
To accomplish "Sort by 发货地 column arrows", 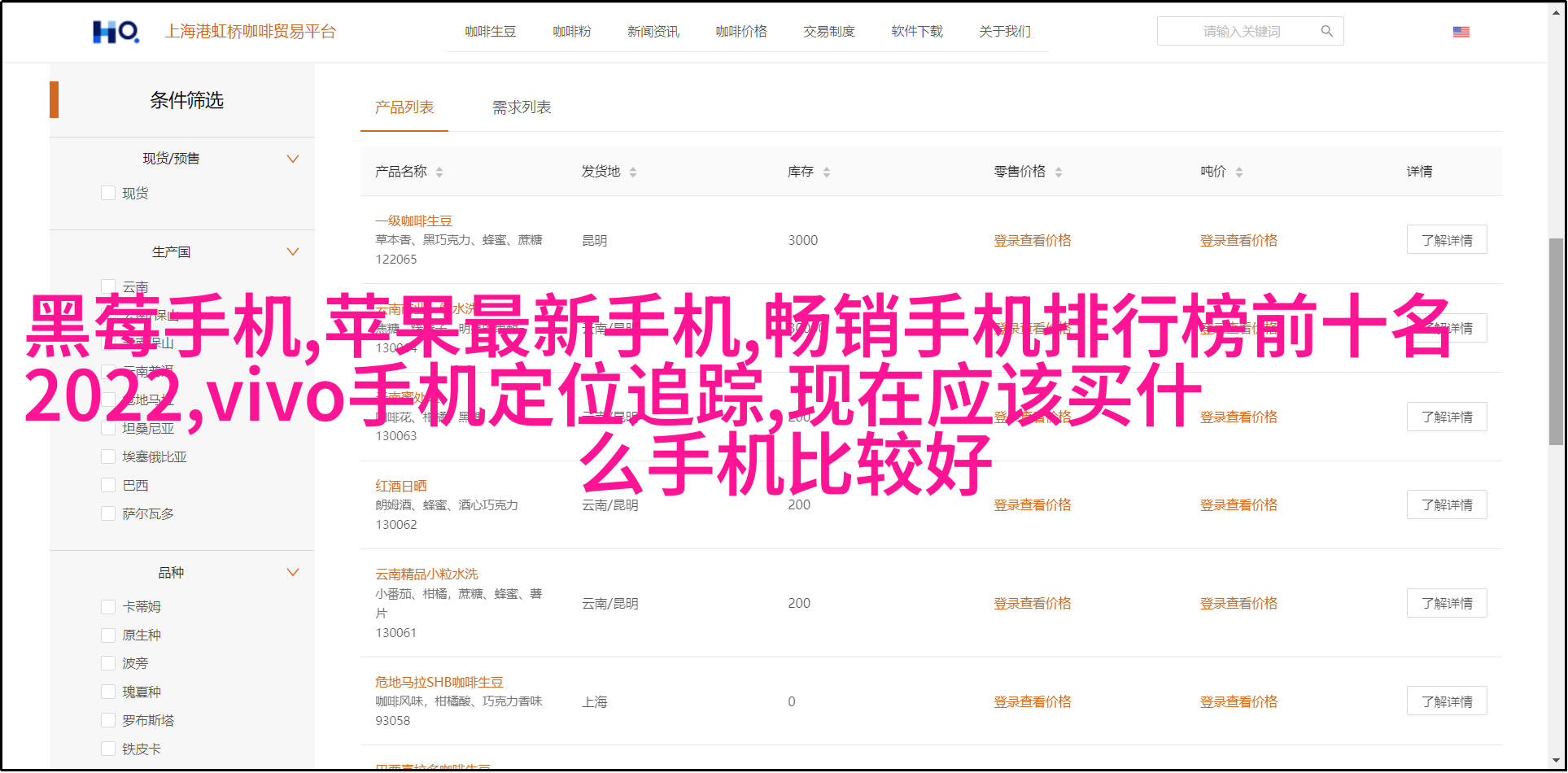I will click(633, 172).
